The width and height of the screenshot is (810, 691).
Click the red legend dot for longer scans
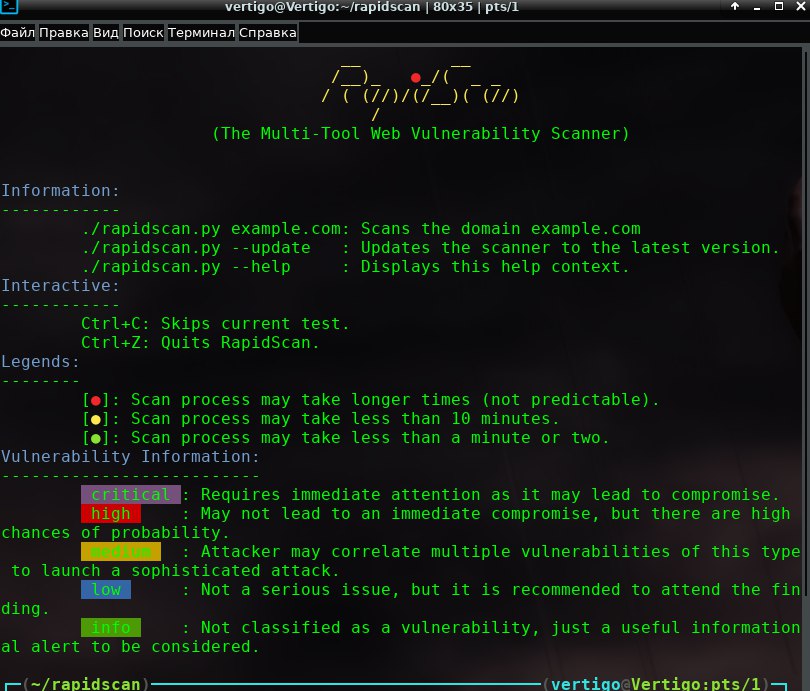point(96,400)
